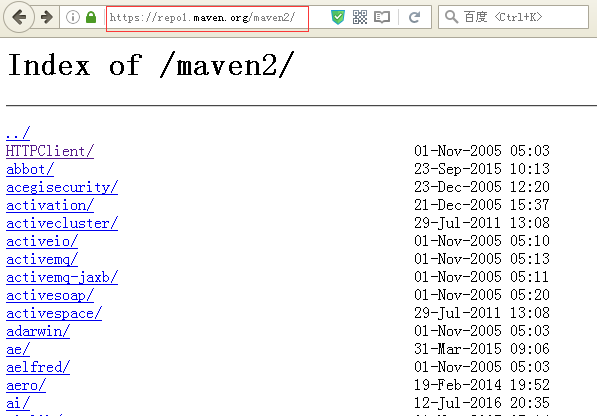Image resolution: width=597 pixels, height=416 pixels.
Task: Go forward with the right arrow button
Action: [x=47, y=17]
